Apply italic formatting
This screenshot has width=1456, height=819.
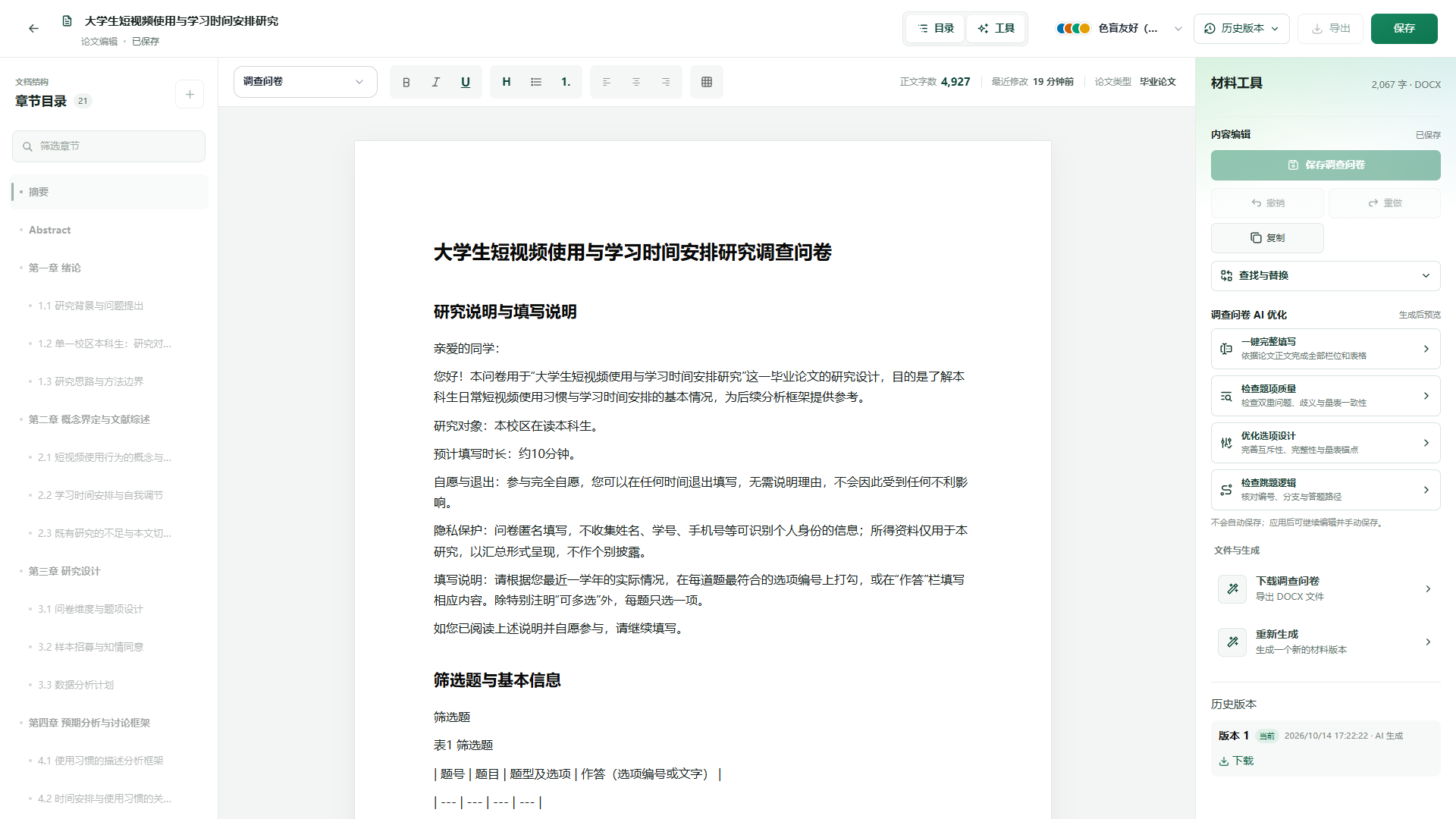[436, 82]
